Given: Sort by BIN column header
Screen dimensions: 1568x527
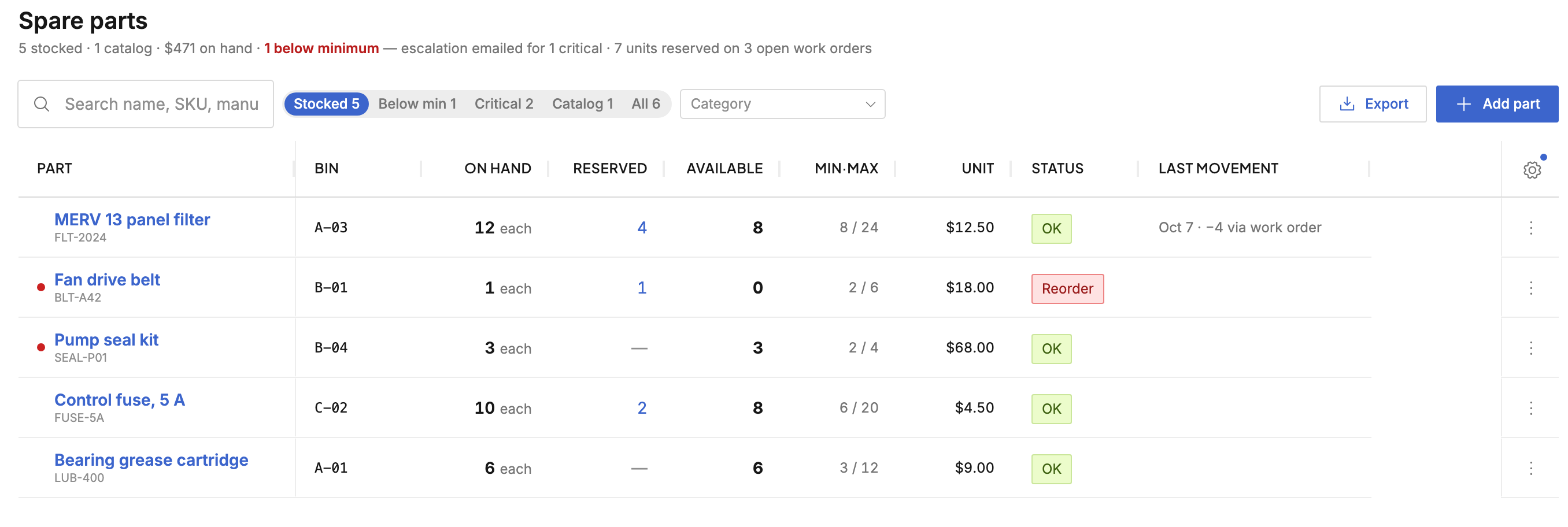Looking at the screenshot, I should (x=326, y=169).
